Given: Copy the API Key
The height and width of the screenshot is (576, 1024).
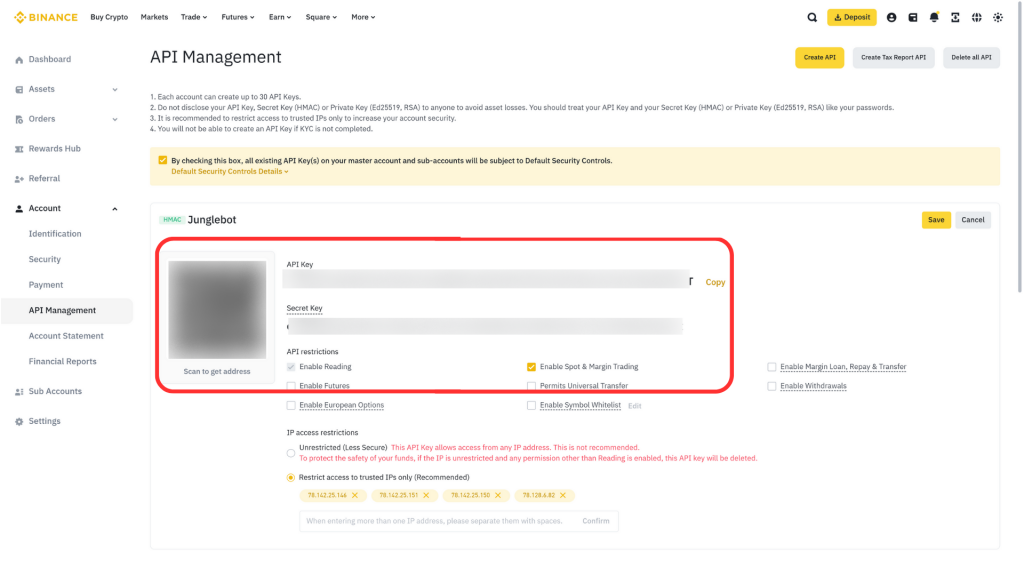Looking at the screenshot, I should point(715,283).
